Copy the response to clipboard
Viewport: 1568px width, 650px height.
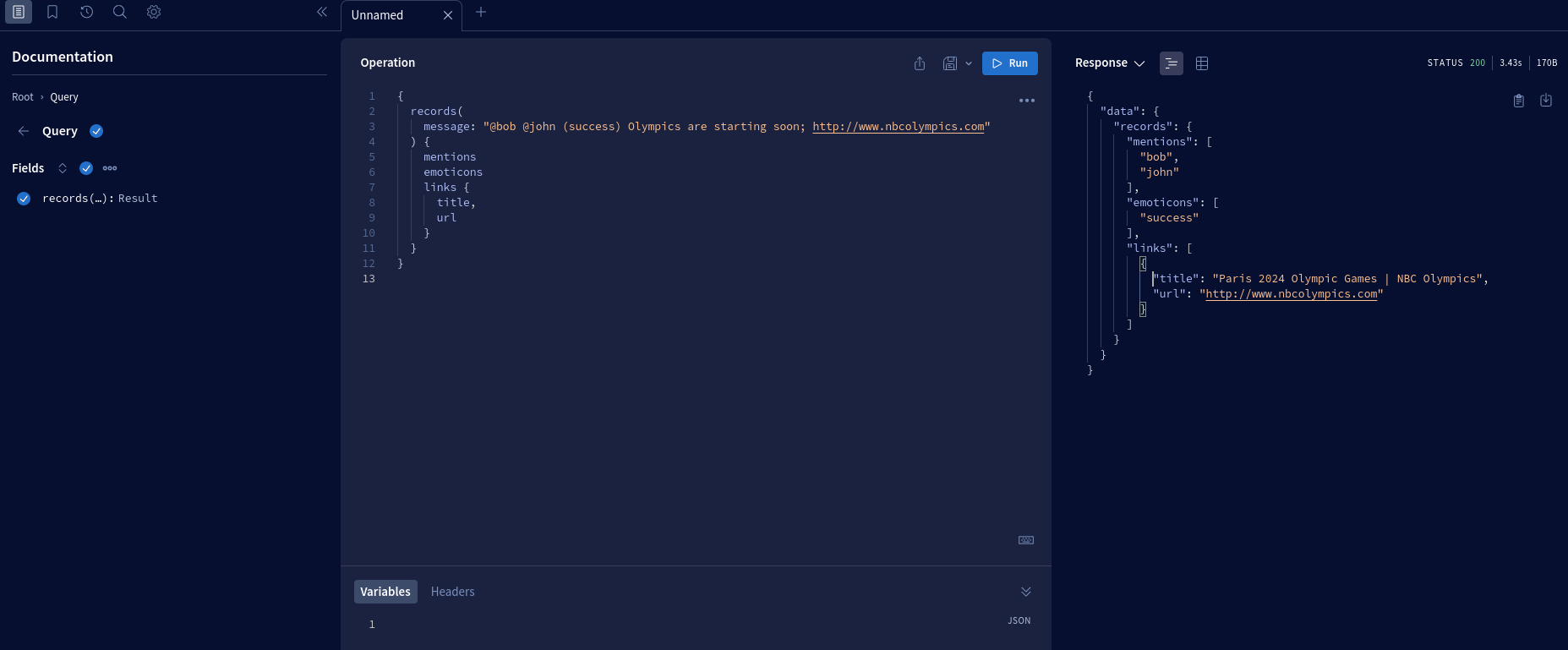pos(1519,101)
